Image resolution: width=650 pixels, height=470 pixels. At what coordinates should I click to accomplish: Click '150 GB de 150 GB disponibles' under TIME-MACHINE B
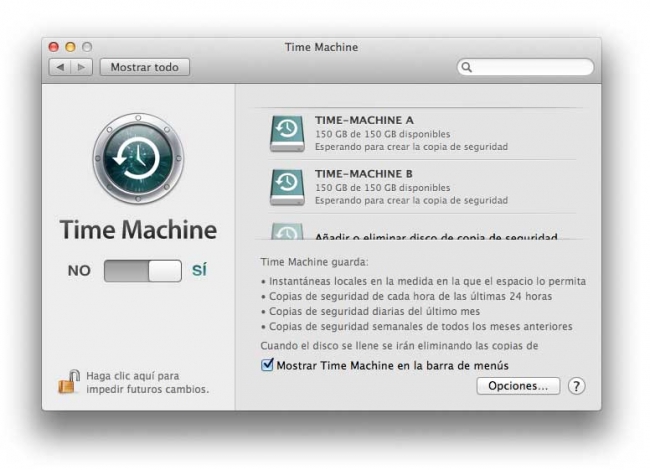tap(383, 188)
